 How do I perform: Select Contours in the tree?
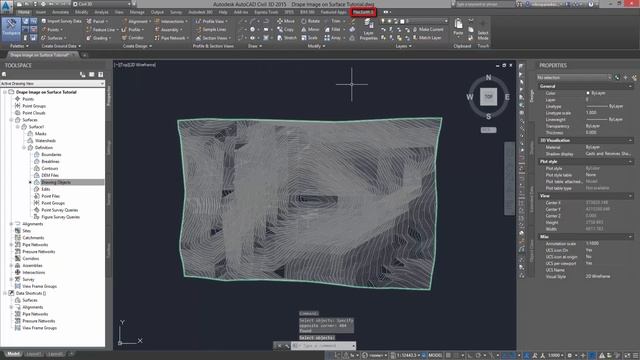(x=50, y=169)
